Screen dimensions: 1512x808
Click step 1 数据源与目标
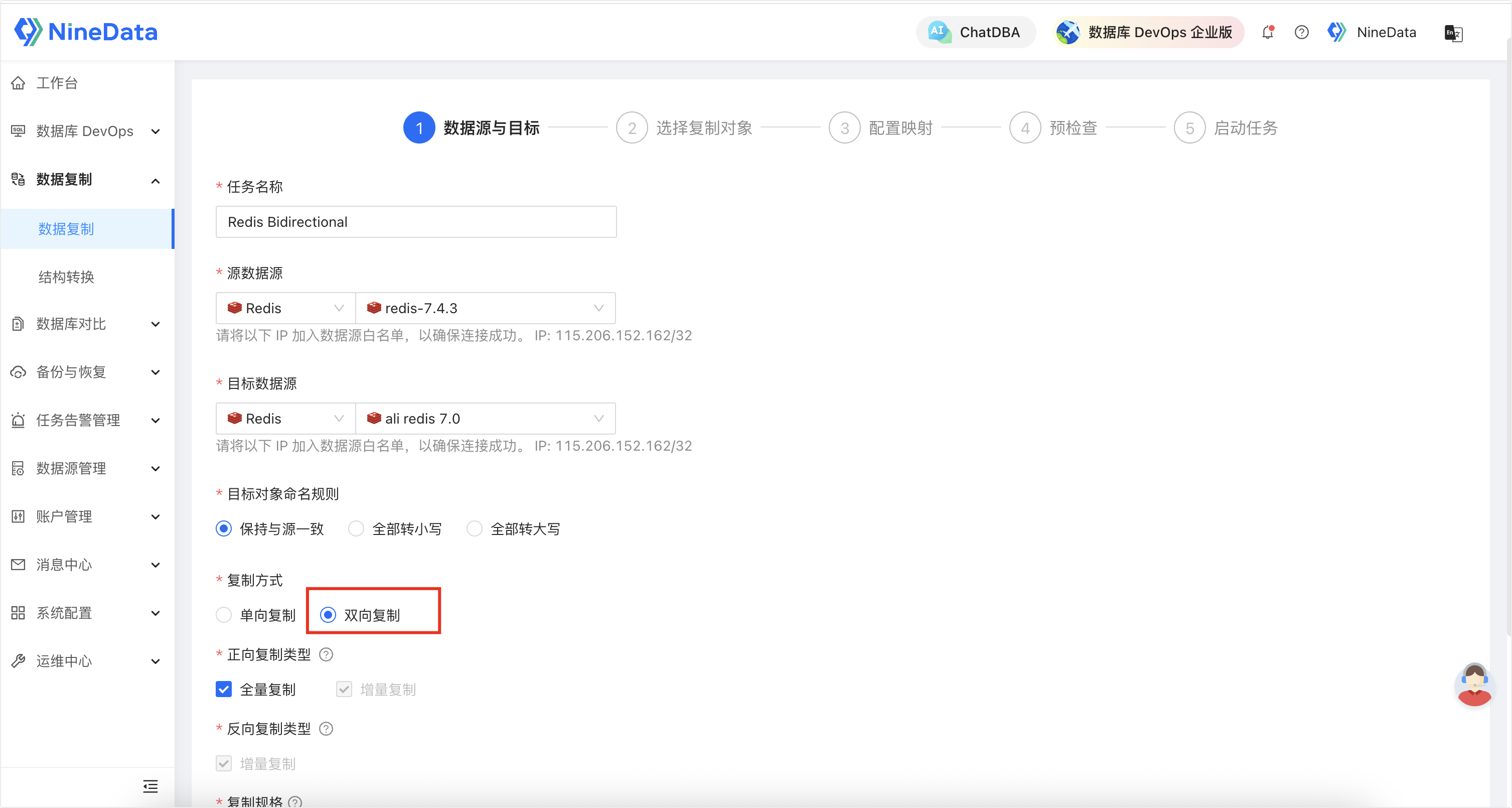[x=472, y=127]
